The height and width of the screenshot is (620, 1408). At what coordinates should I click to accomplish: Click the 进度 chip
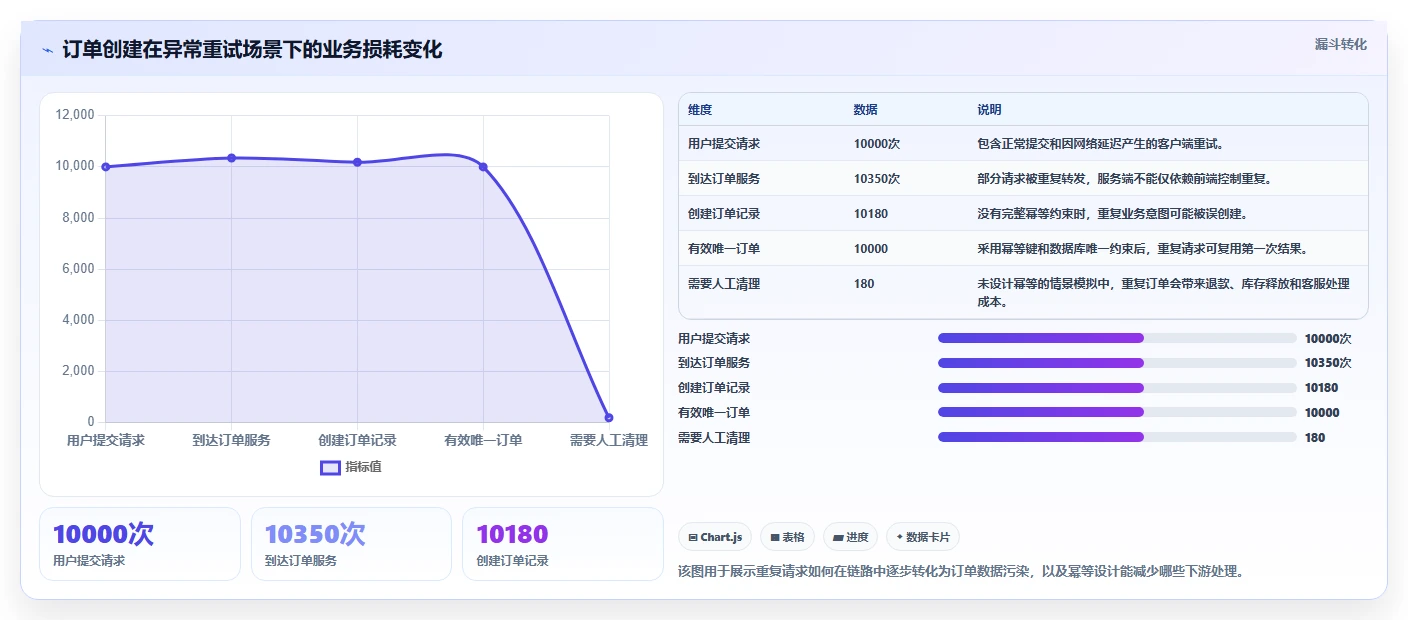(x=851, y=537)
